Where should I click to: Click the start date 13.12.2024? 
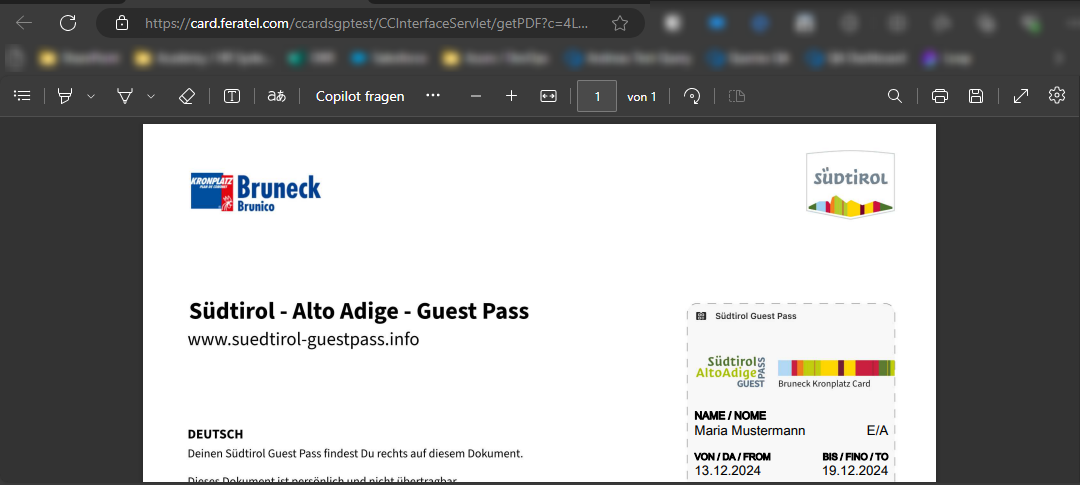pyautogui.click(x=727, y=471)
